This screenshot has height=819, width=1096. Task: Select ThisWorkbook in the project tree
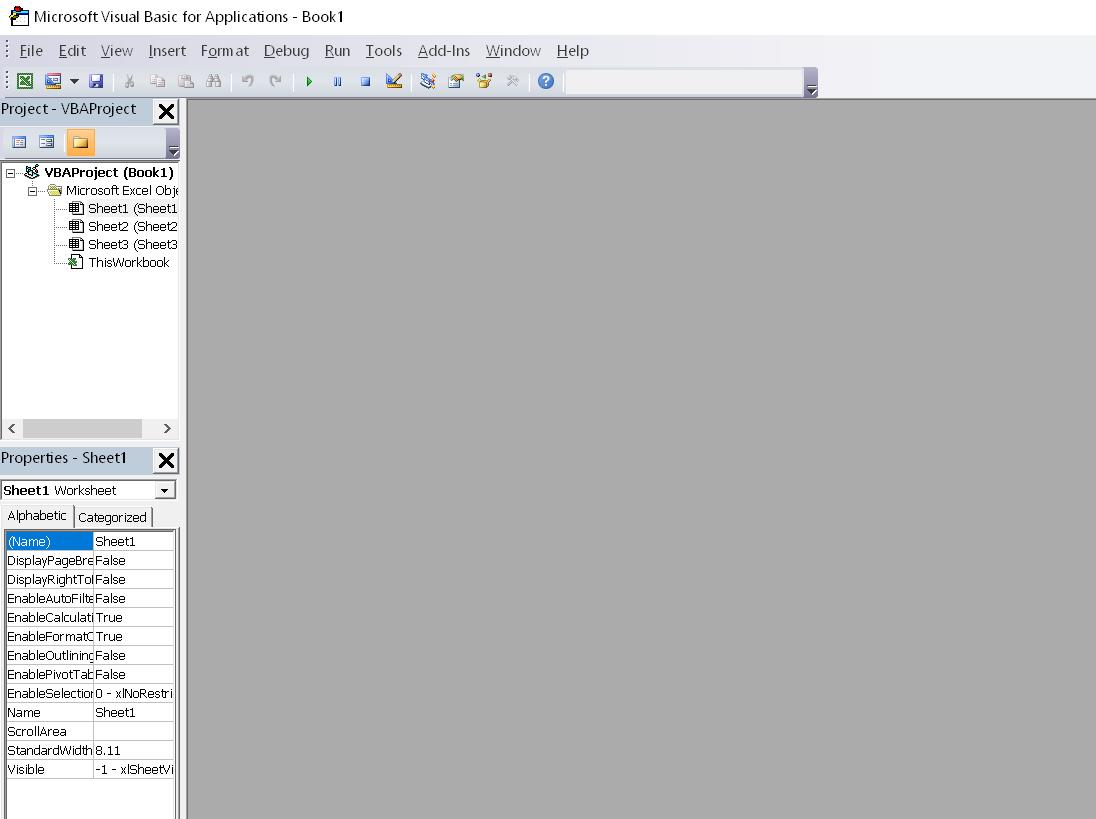(129, 262)
